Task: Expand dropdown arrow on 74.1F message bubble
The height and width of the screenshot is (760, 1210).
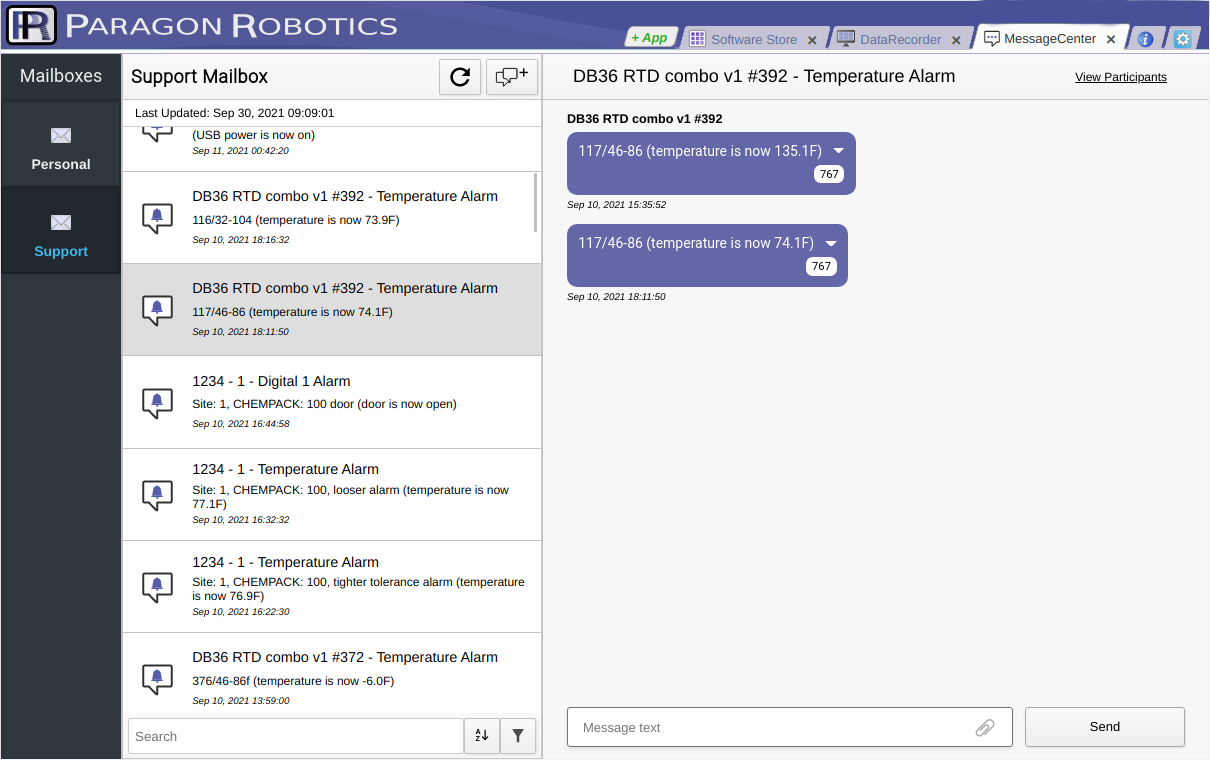Action: pos(830,243)
